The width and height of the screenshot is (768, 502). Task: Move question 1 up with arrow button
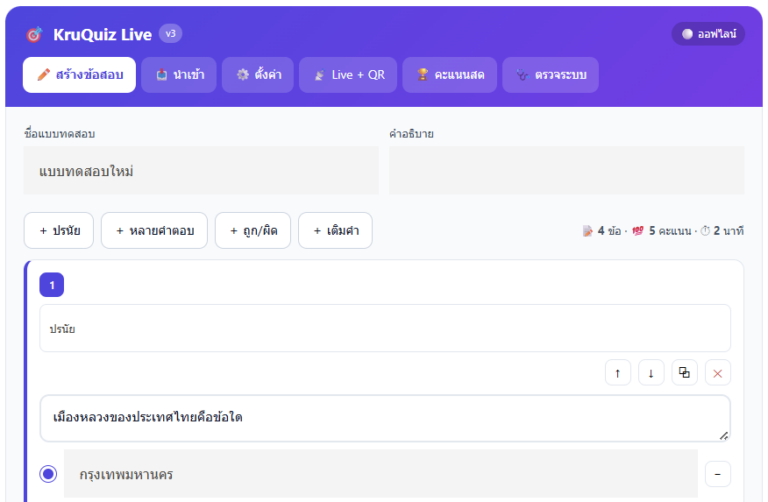click(x=618, y=373)
